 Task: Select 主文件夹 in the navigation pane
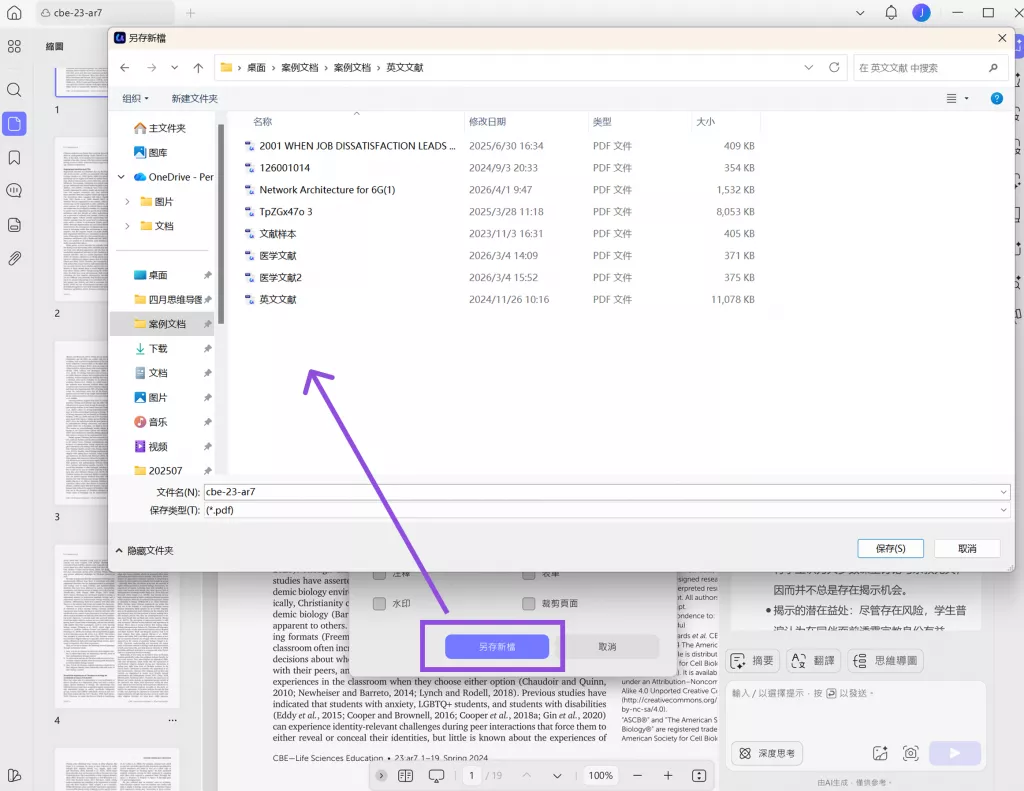[x=159, y=128]
